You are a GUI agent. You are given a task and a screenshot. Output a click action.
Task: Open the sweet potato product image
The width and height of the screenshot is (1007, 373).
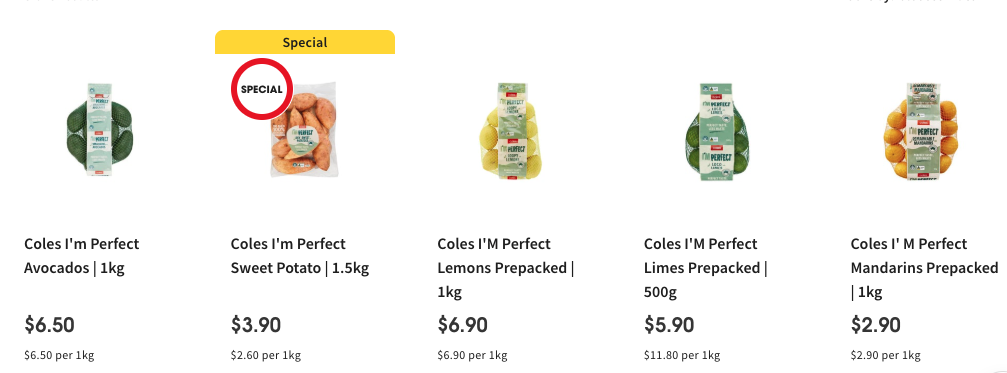coord(304,130)
